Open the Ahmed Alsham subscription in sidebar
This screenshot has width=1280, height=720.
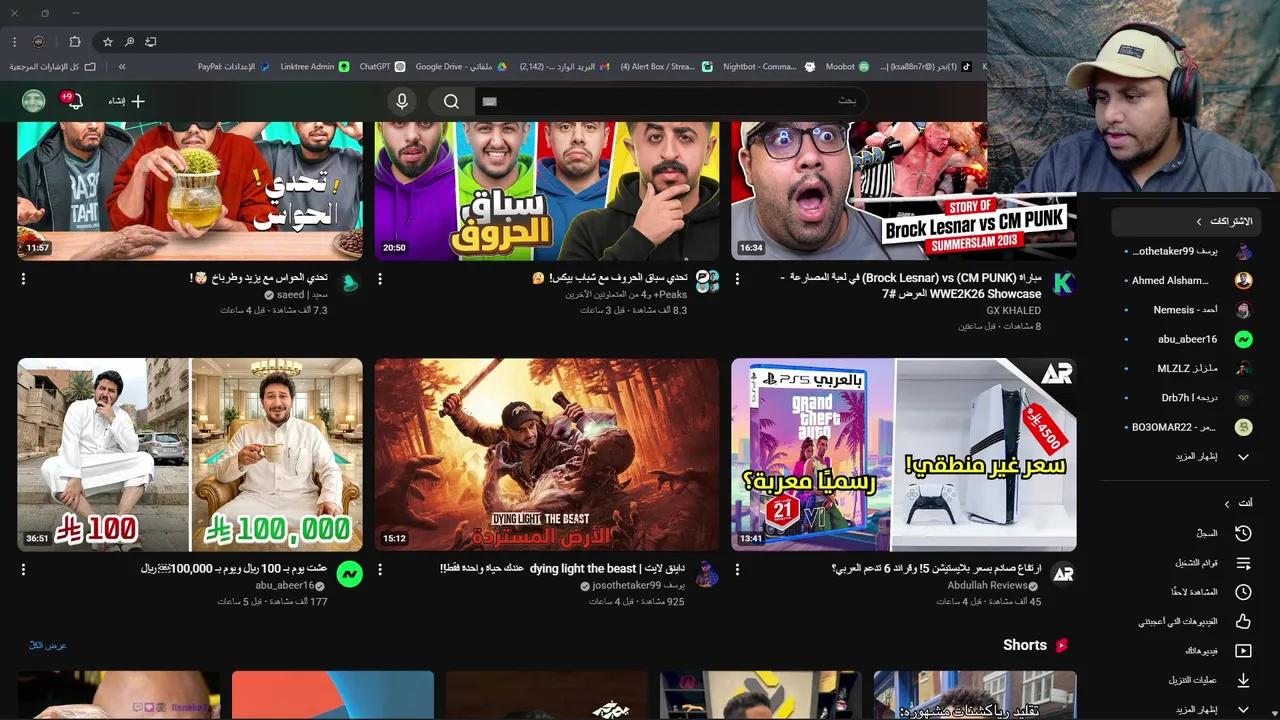[x=1188, y=280]
